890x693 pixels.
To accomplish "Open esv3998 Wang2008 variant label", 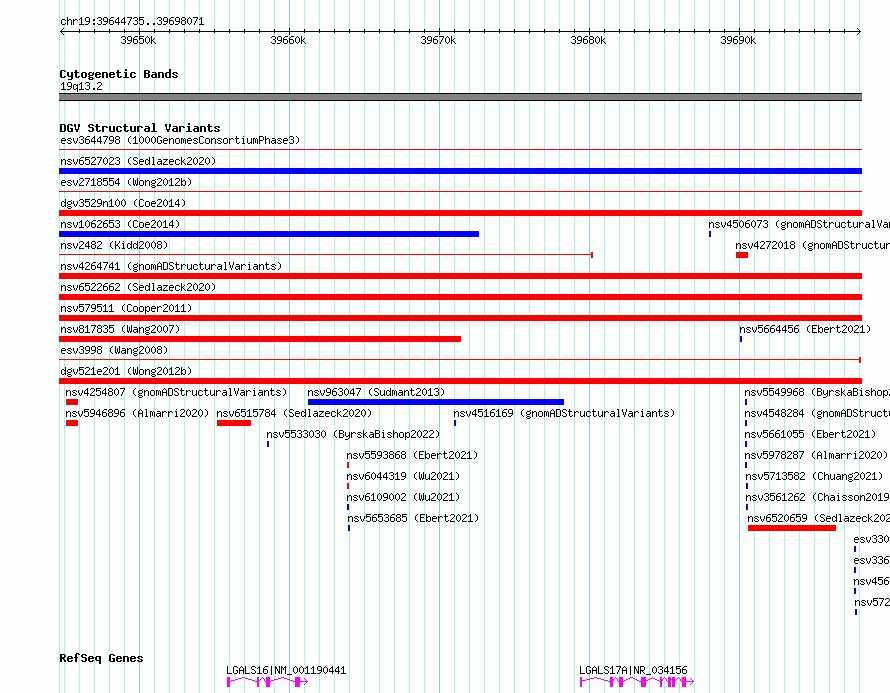I will point(114,350).
